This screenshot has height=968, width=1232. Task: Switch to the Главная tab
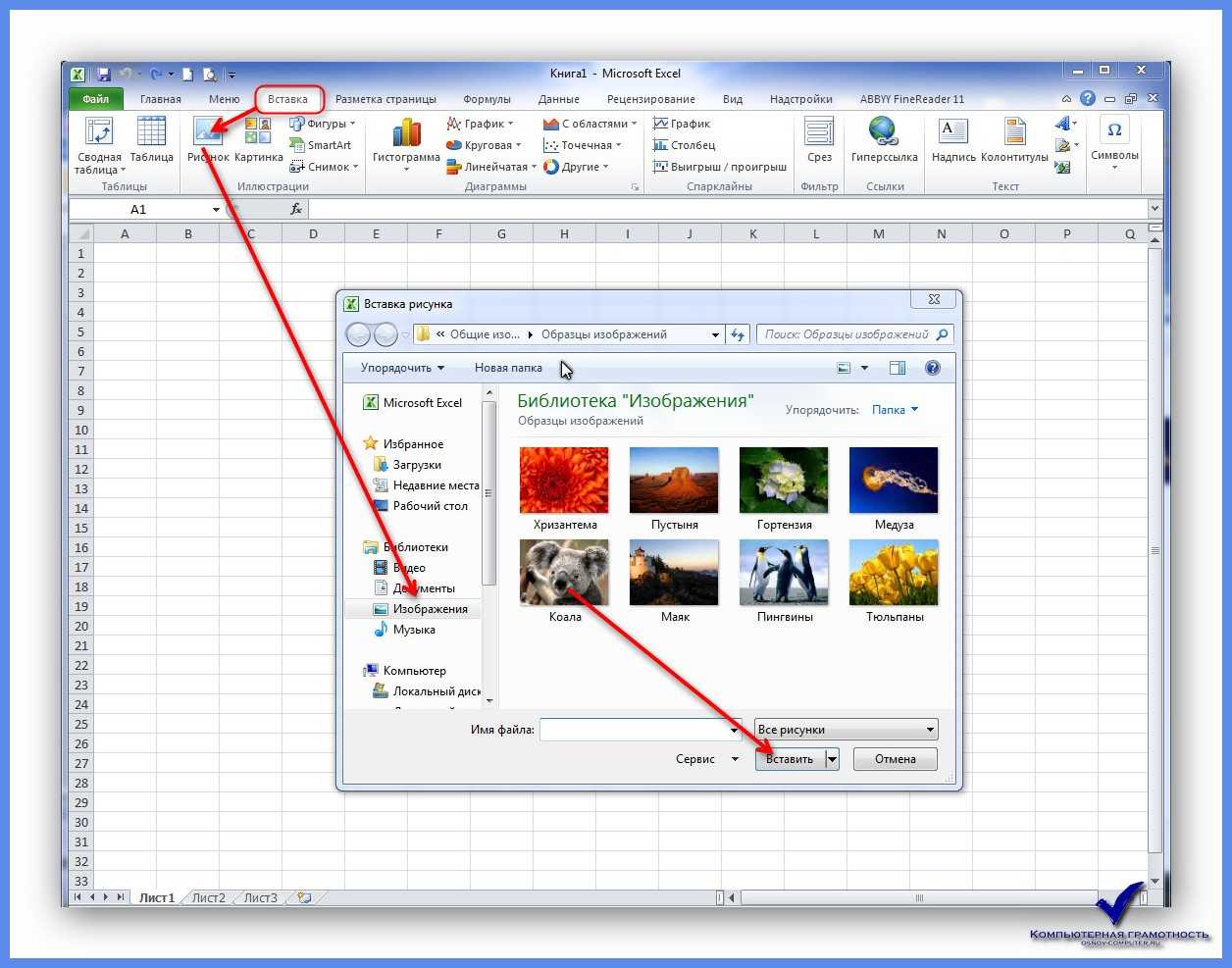pos(161,99)
